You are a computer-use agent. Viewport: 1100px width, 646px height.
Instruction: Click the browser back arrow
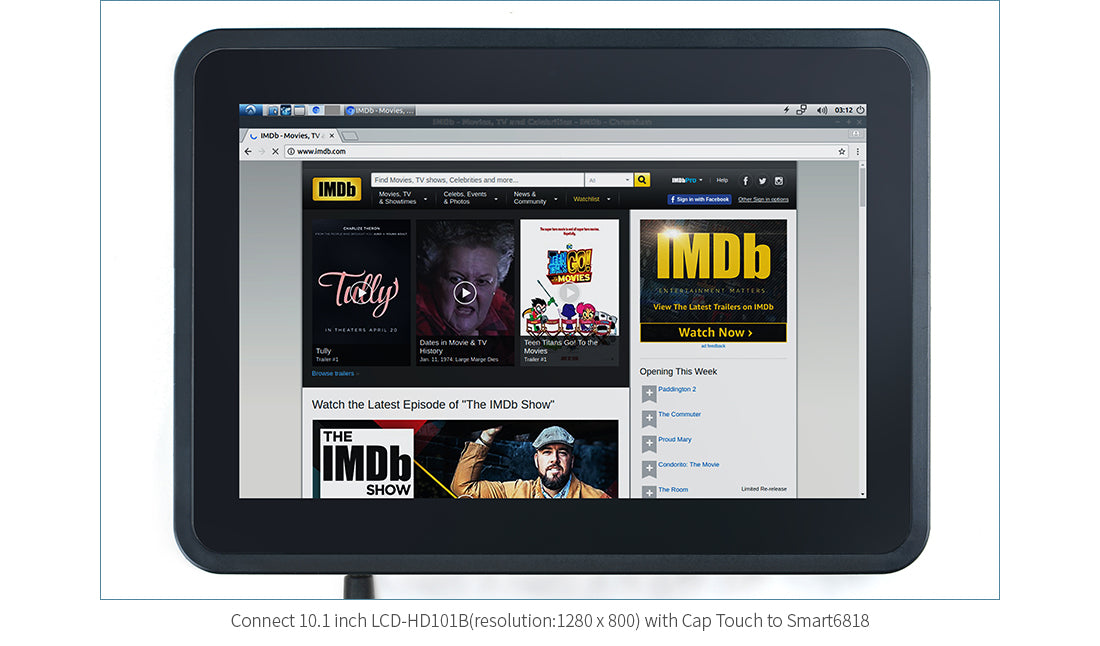[x=248, y=151]
